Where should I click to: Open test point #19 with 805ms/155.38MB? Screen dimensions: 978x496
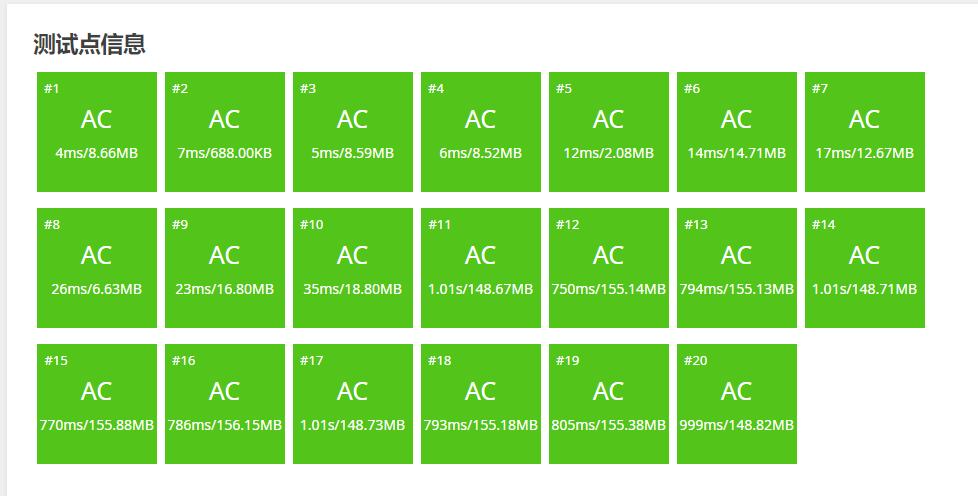[609, 404]
